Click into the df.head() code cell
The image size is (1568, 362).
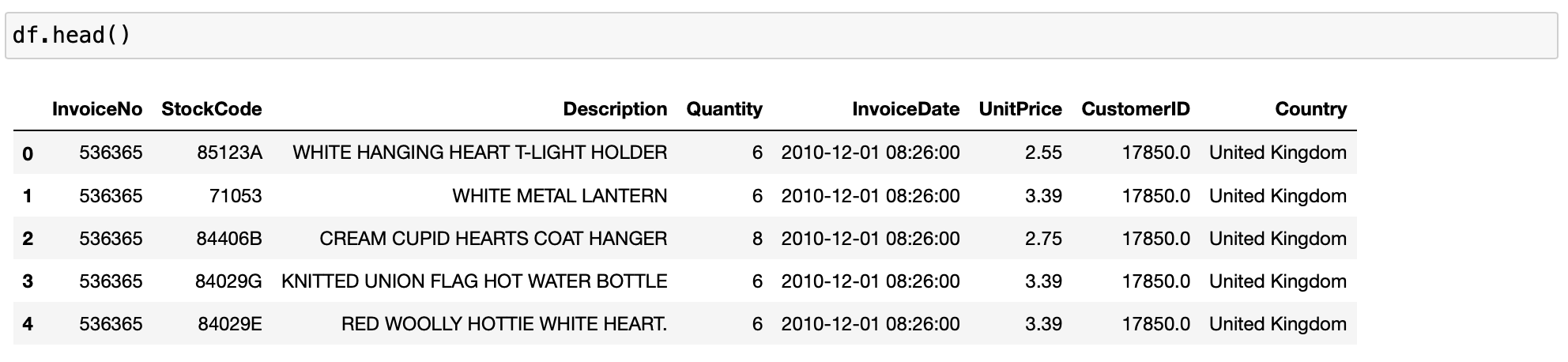click(x=781, y=36)
